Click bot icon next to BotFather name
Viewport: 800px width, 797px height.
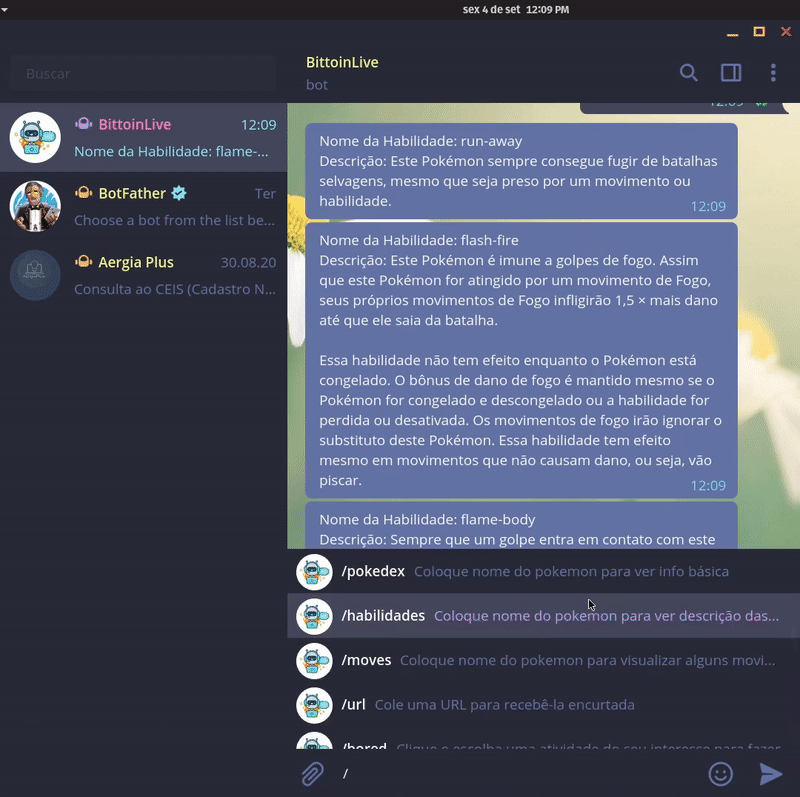pos(84,193)
